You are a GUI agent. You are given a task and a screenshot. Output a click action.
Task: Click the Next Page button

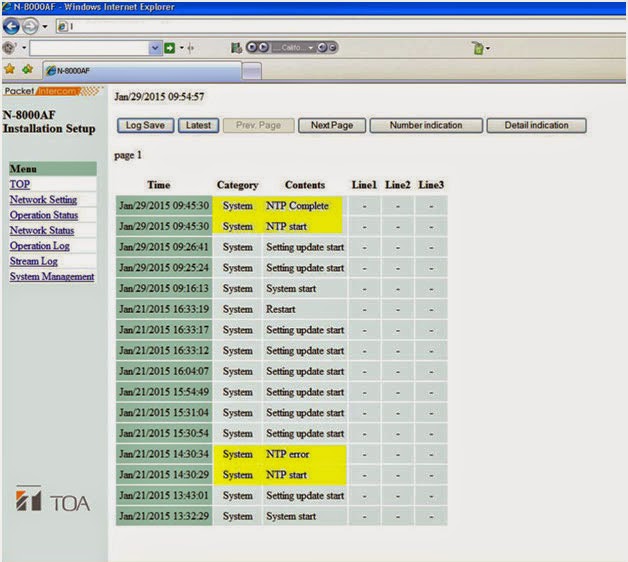pos(332,125)
